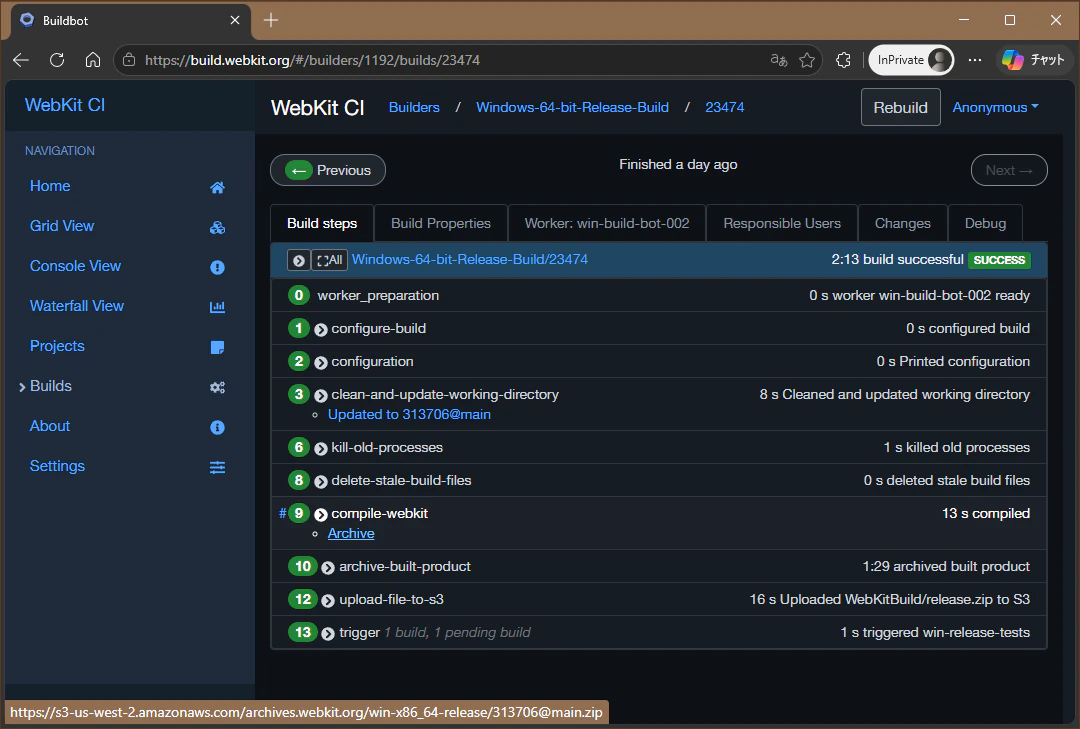This screenshot has height=729, width=1080.
Task: Open the Console View navigation link
Action: pos(75,266)
